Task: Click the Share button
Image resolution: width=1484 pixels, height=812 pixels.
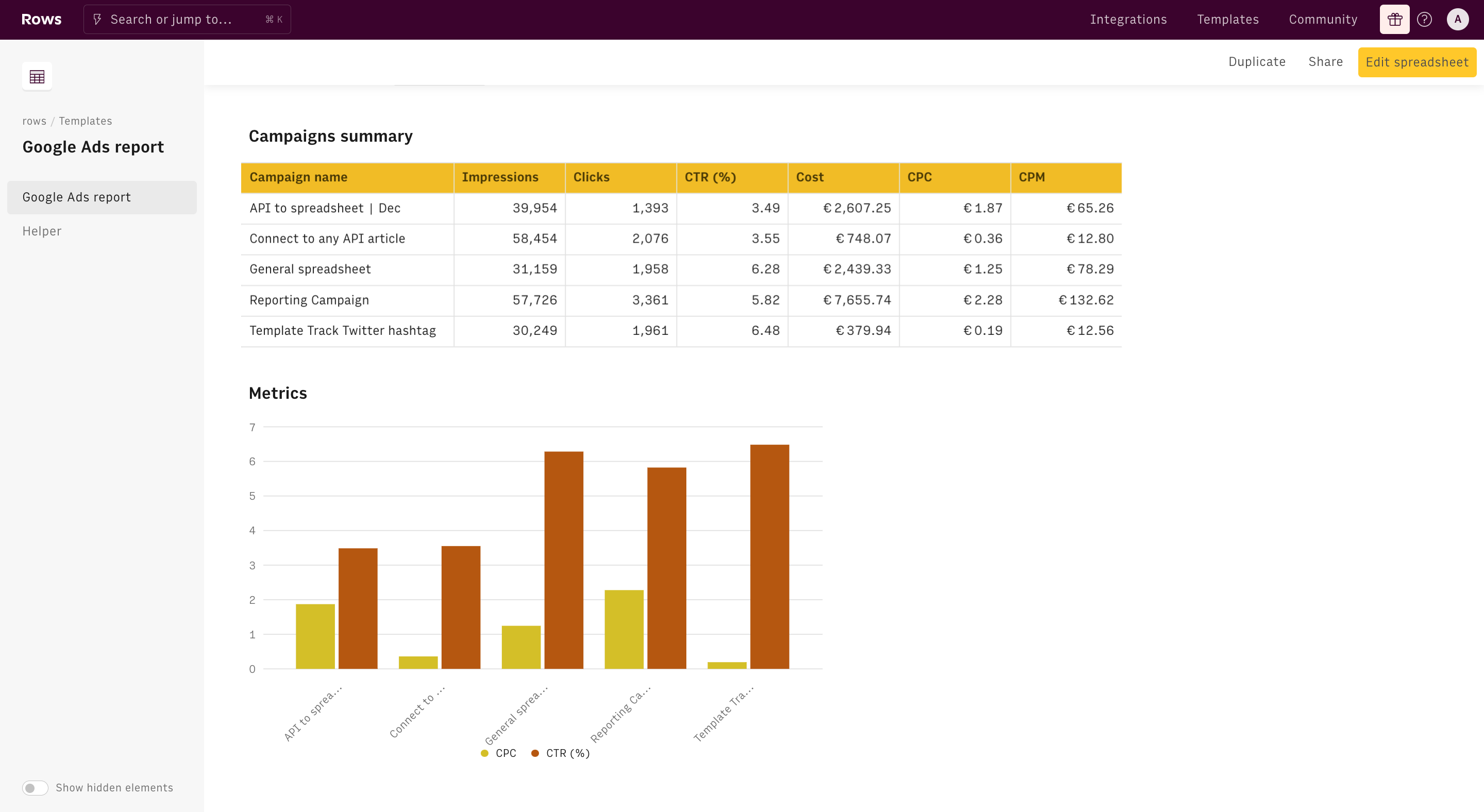Action: click(x=1325, y=62)
